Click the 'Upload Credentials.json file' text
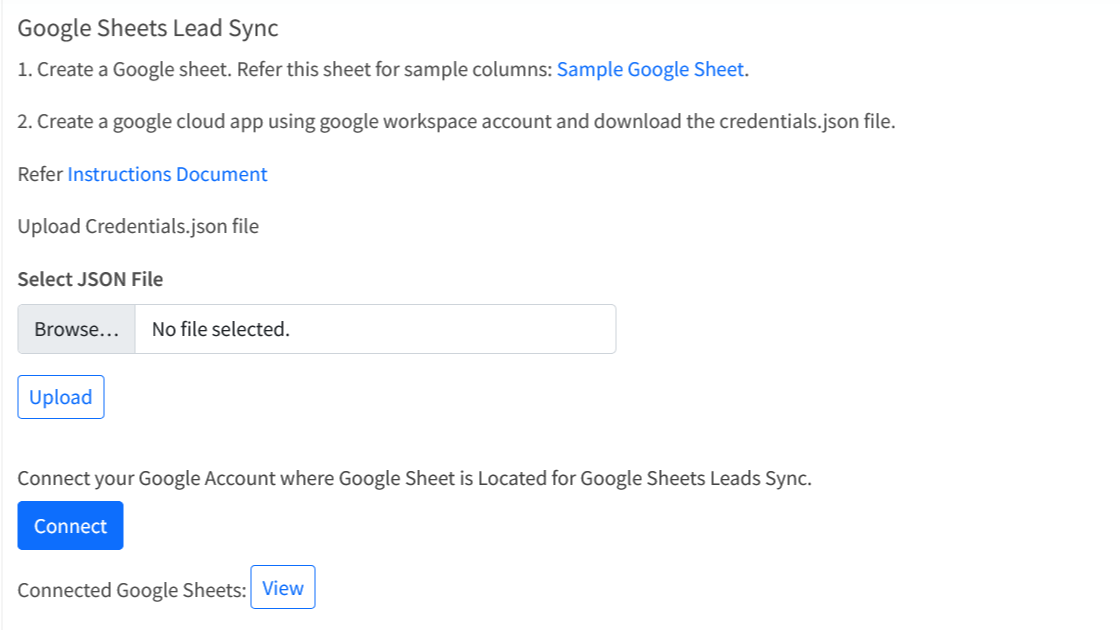This screenshot has width=1120, height=630. [x=138, y=226]
